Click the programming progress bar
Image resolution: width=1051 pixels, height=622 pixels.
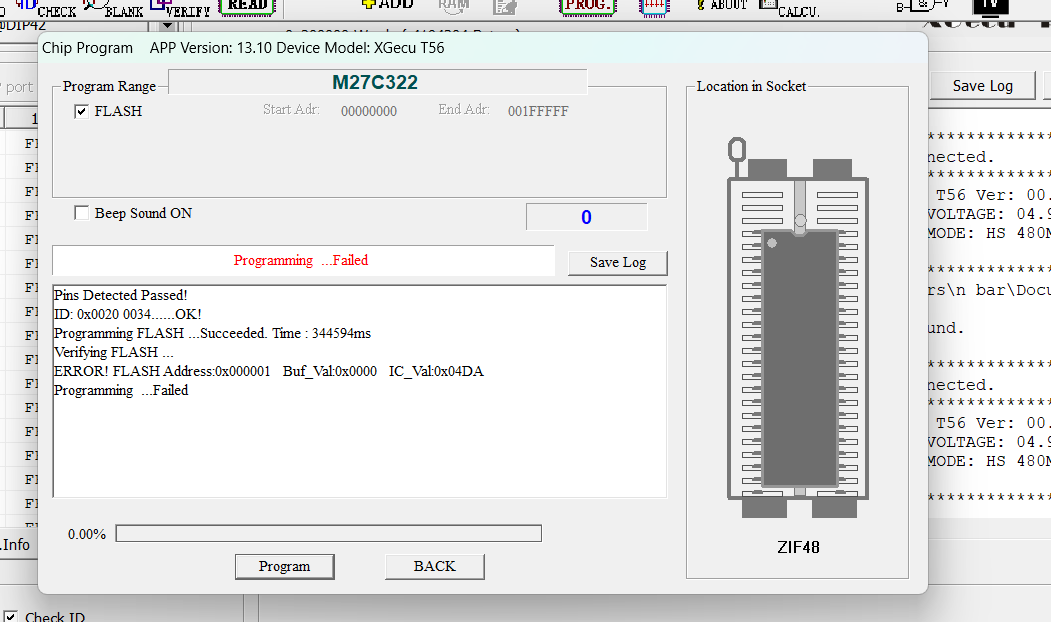point(328,534)
